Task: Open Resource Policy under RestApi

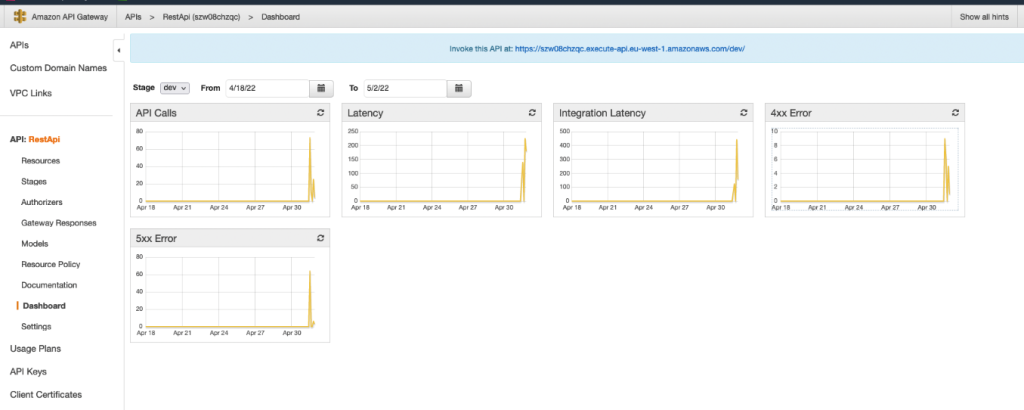Action: tap(51, 264)
